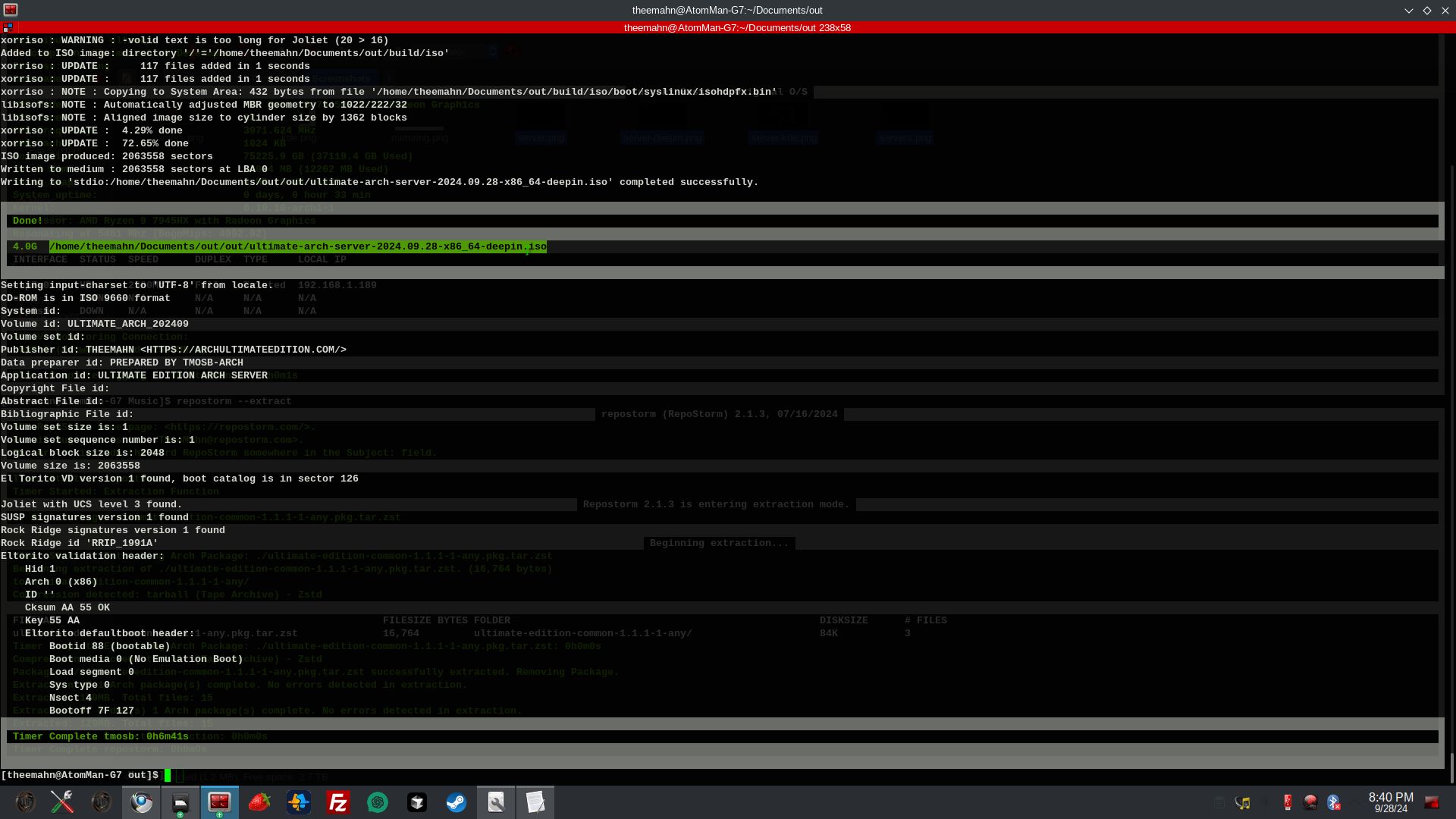Open the brightness tray icon

coord(1264,802)
